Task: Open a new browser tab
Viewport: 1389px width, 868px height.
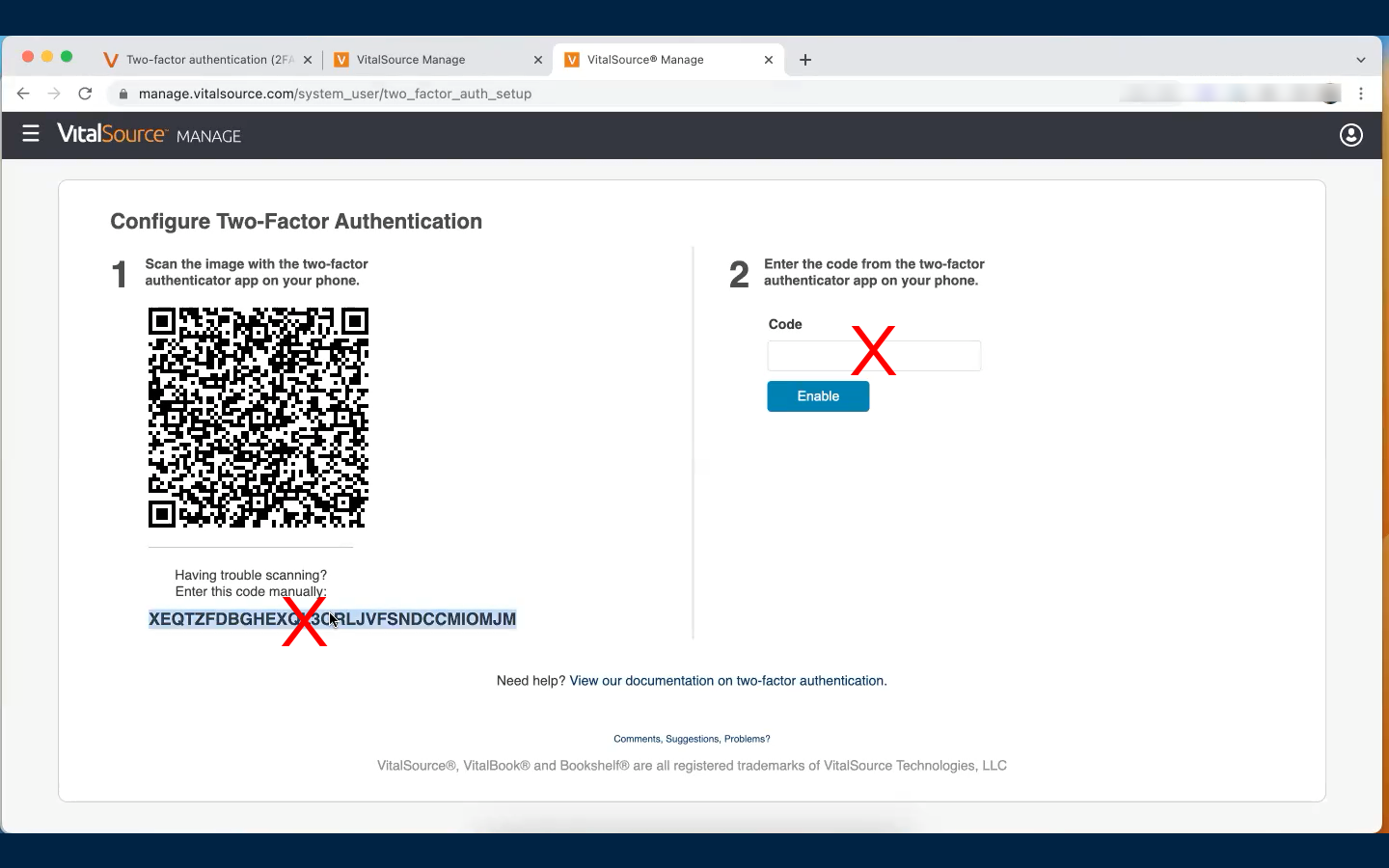Action: [x=805, y=60]
